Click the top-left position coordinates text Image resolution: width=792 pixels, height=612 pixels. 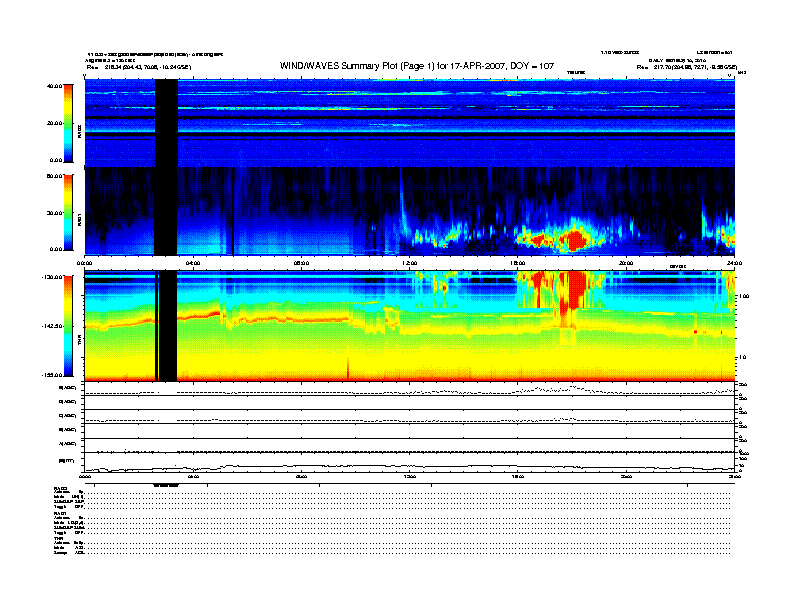[139, 67]
